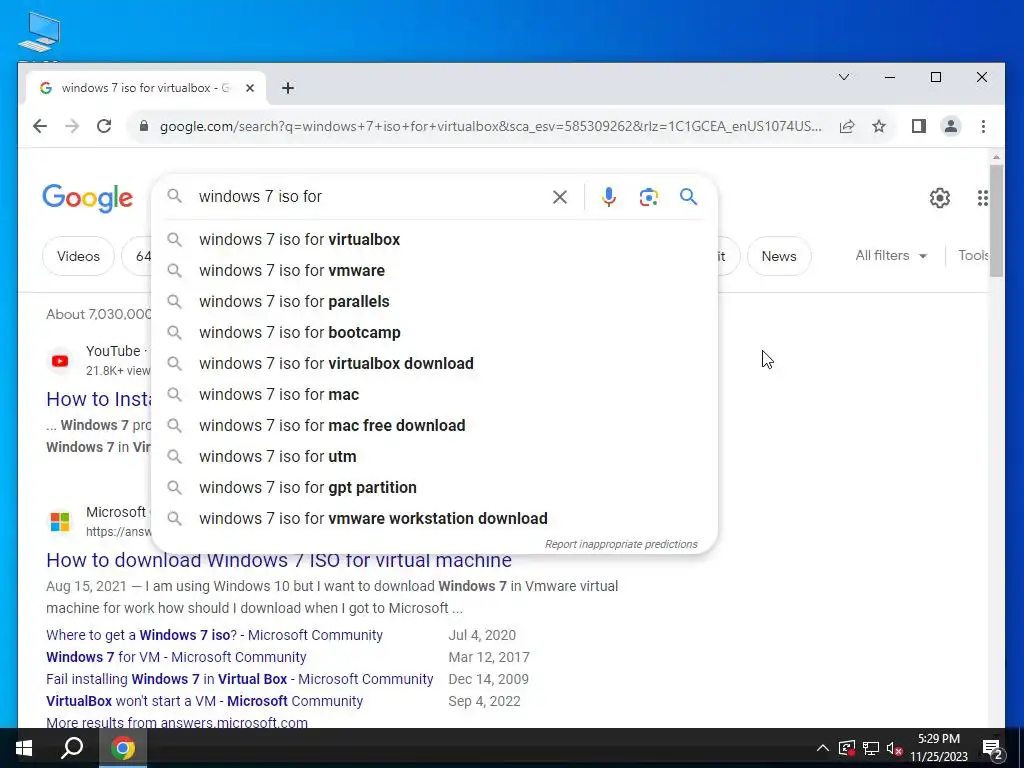Click the forward navigation arrow
The width and height of the screenshot is (1024, 768).
[72, 126]
